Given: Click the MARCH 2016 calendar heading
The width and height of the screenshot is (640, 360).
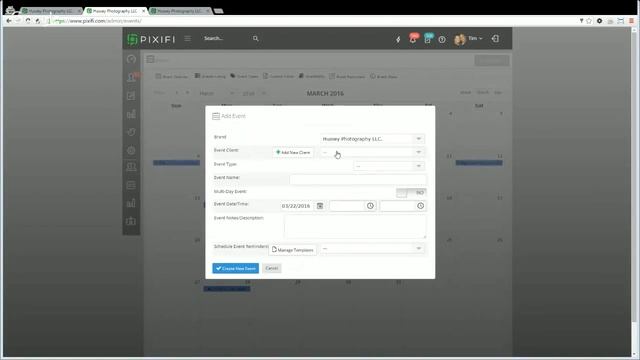Looking at the screenshot, I should [325, 93].
